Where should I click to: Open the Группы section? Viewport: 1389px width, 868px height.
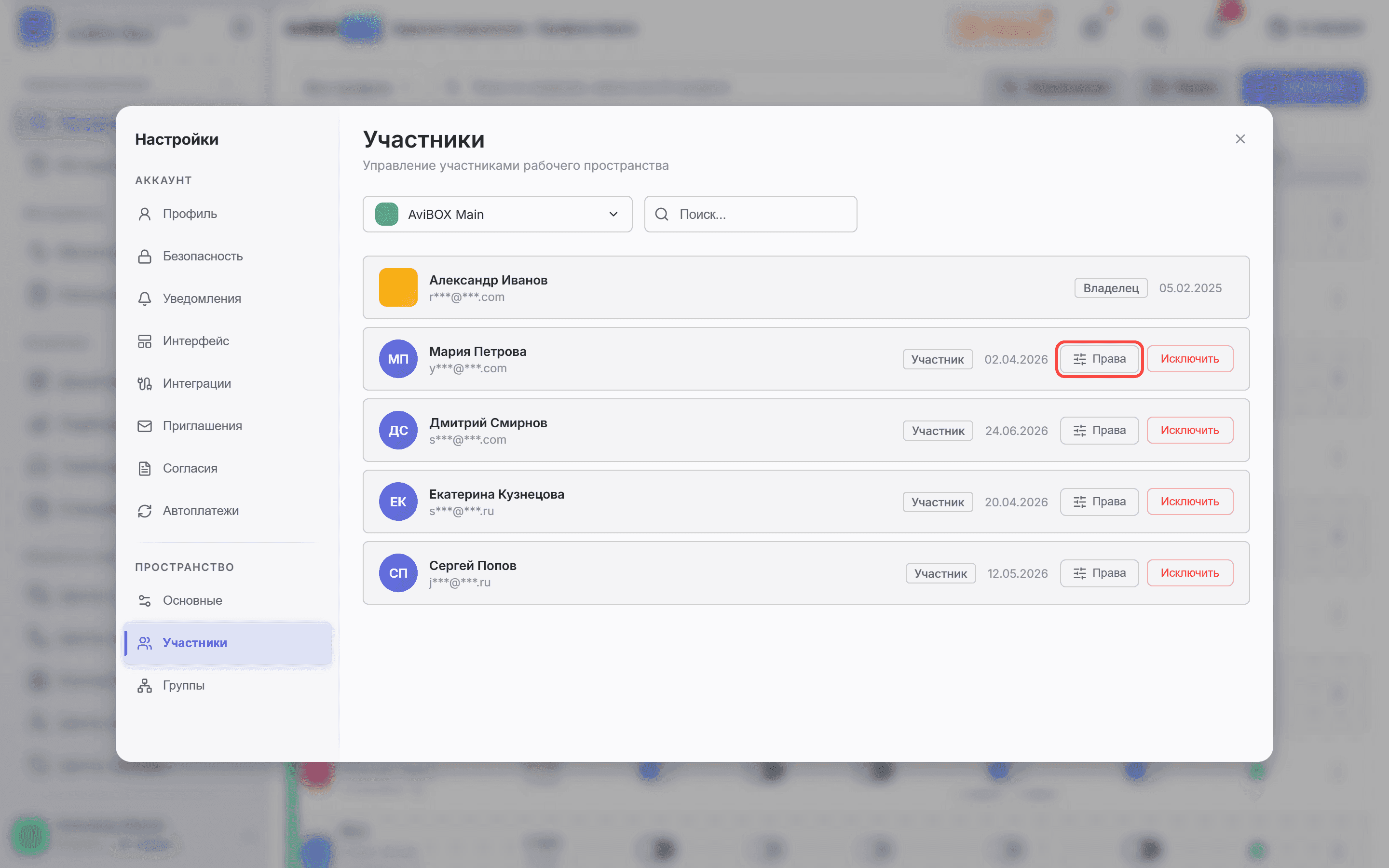click(228, 685)
